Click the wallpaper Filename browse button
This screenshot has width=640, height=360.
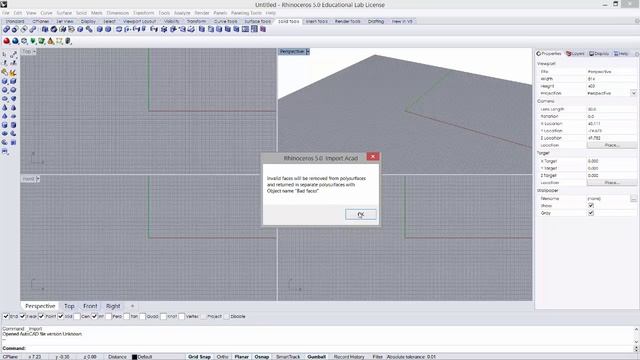633,198
